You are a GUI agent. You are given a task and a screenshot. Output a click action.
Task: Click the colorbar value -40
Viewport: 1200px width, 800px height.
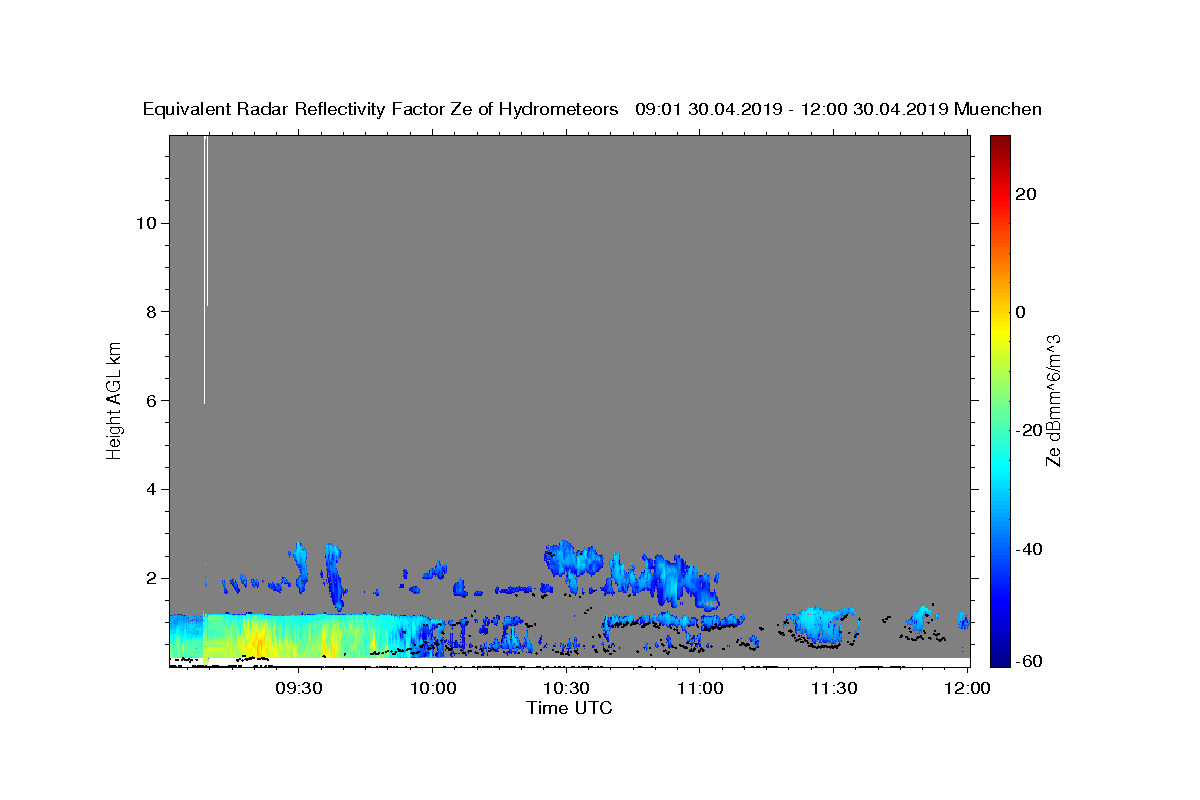tap(1029, 549)
